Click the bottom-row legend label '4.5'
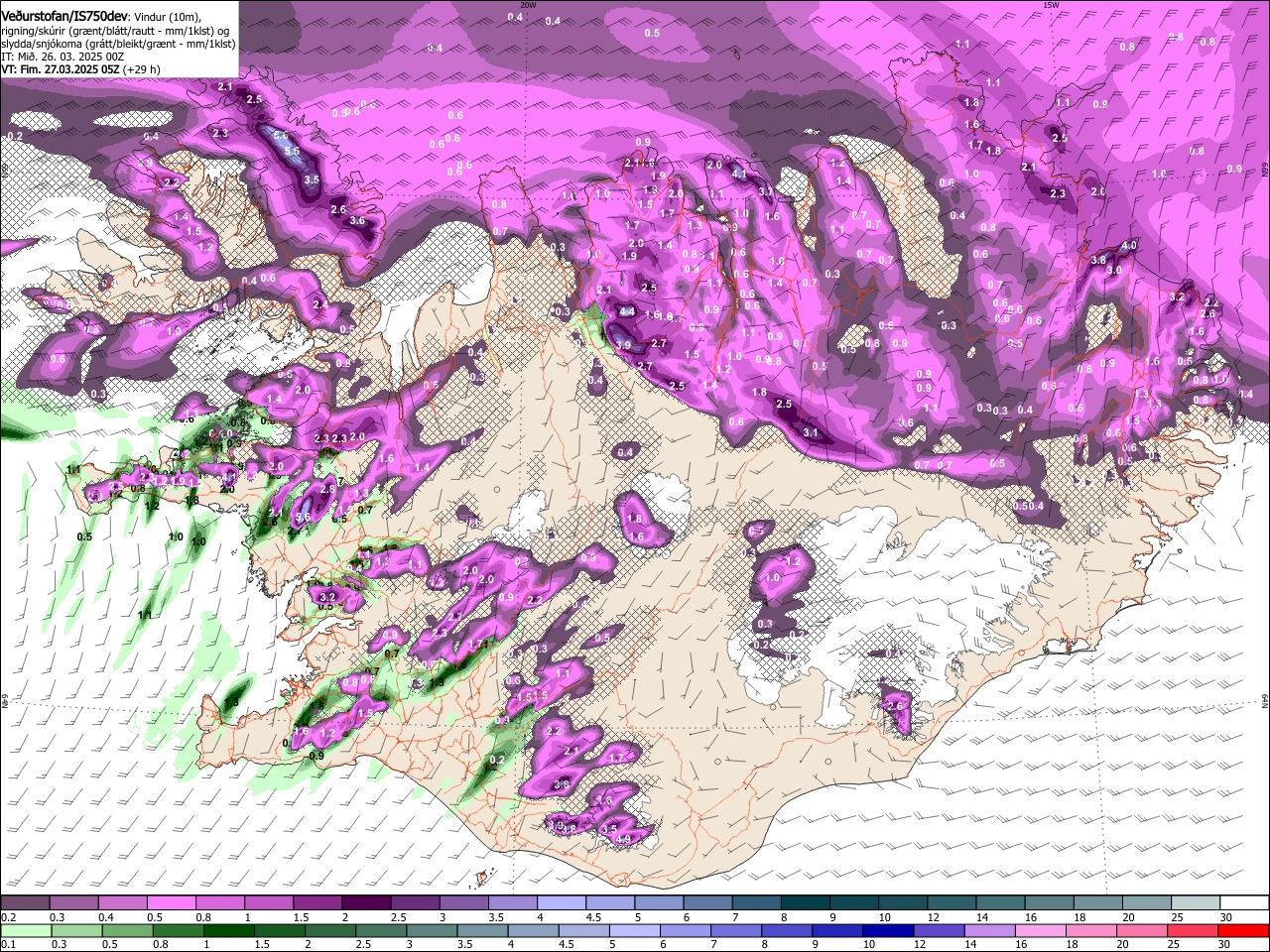 567,945
